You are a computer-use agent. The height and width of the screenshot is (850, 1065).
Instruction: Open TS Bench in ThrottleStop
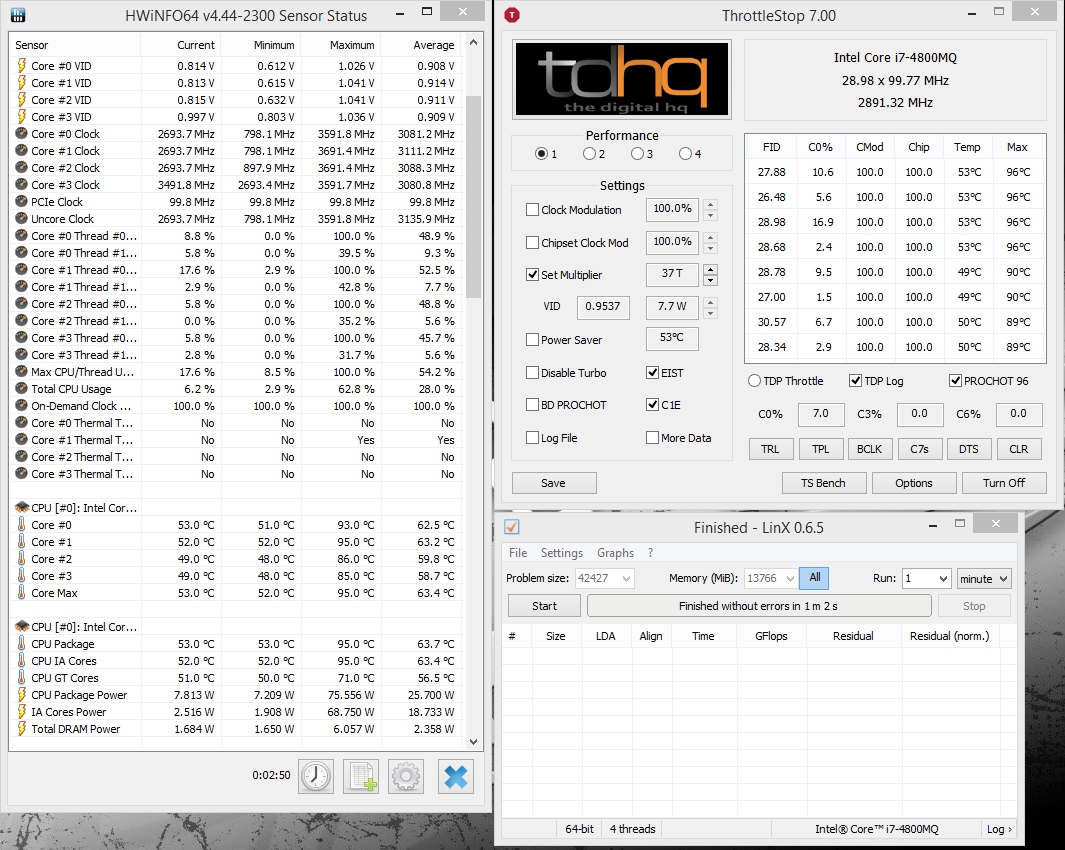823,483
